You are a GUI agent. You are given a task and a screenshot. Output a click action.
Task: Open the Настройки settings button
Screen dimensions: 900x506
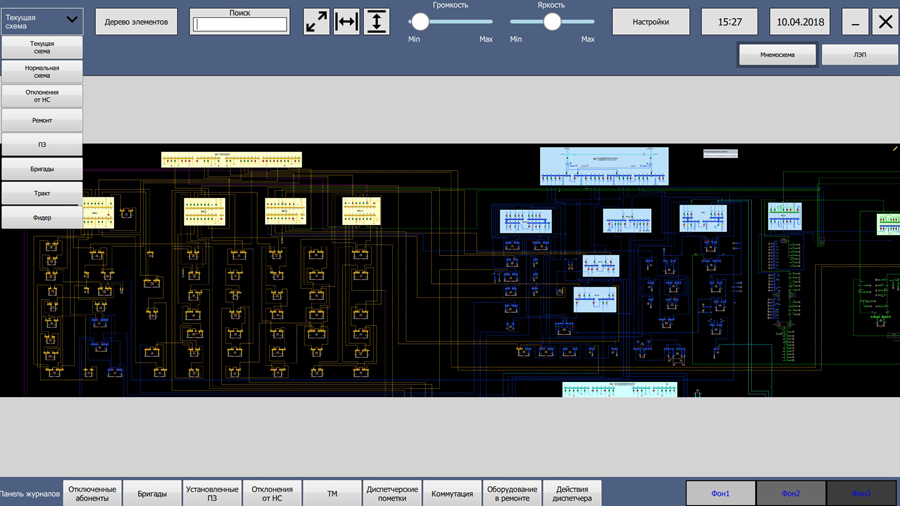[651, 22]
